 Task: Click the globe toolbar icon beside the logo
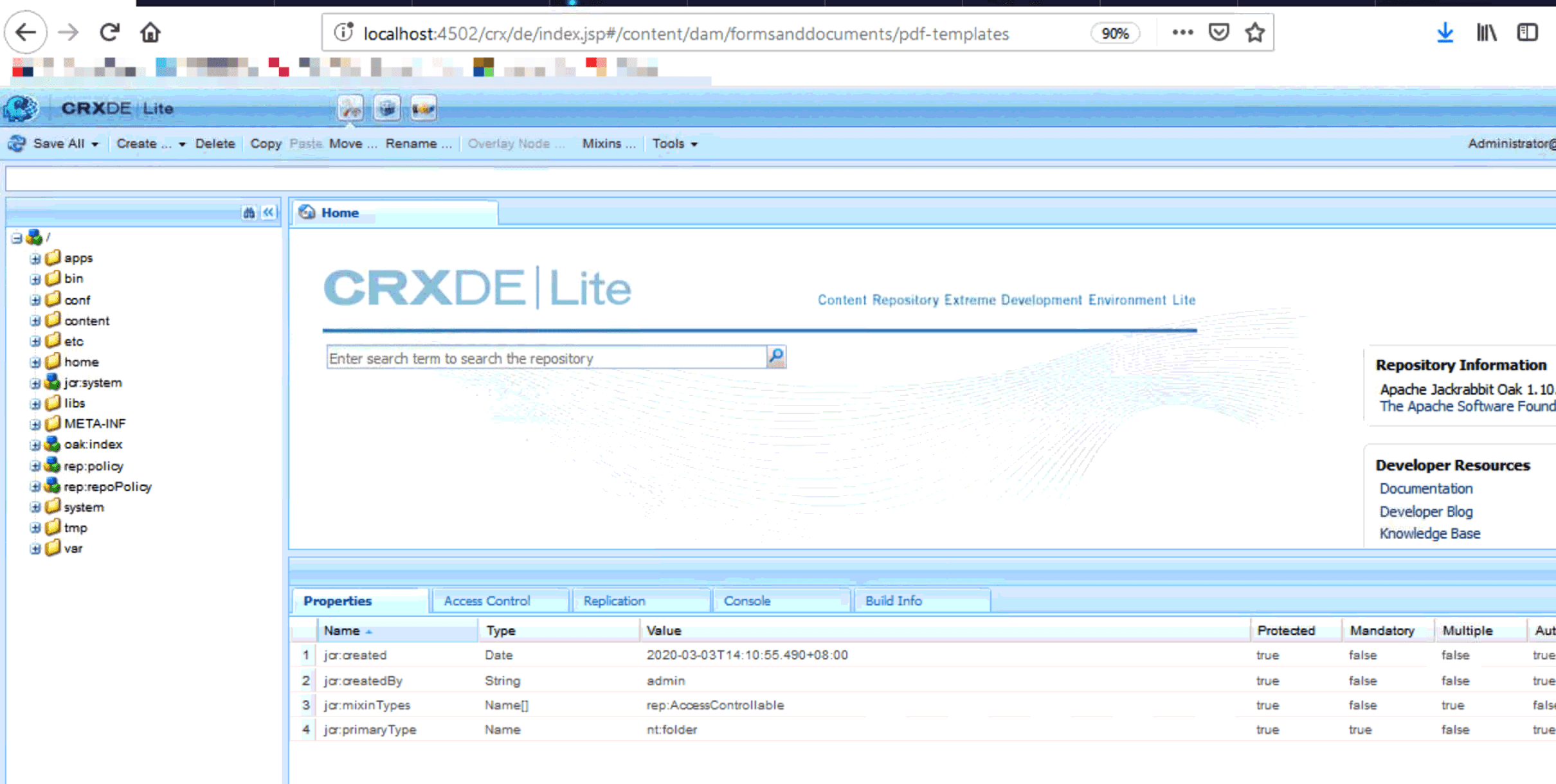[386, 108]
